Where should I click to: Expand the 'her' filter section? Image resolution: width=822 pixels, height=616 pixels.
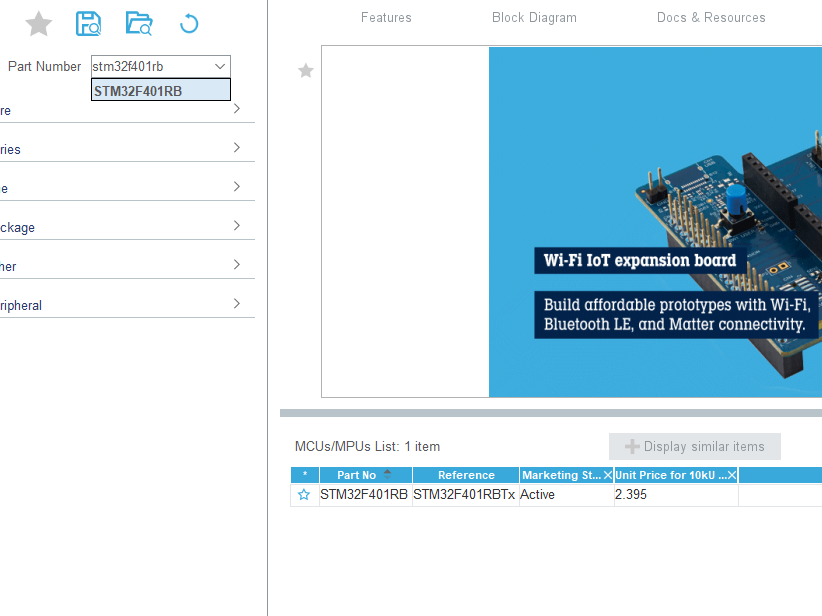[127, 265]
